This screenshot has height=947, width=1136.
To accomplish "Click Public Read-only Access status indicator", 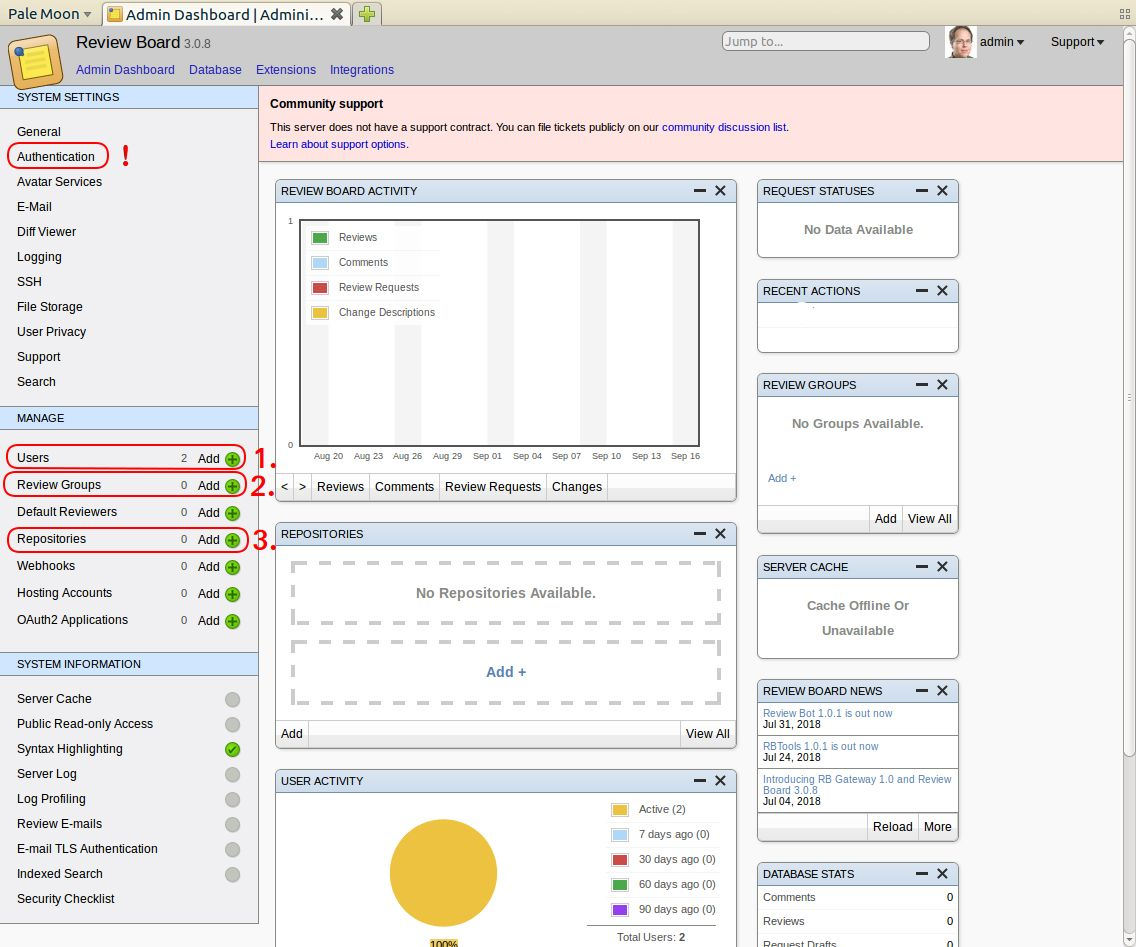I will (232, 725).
